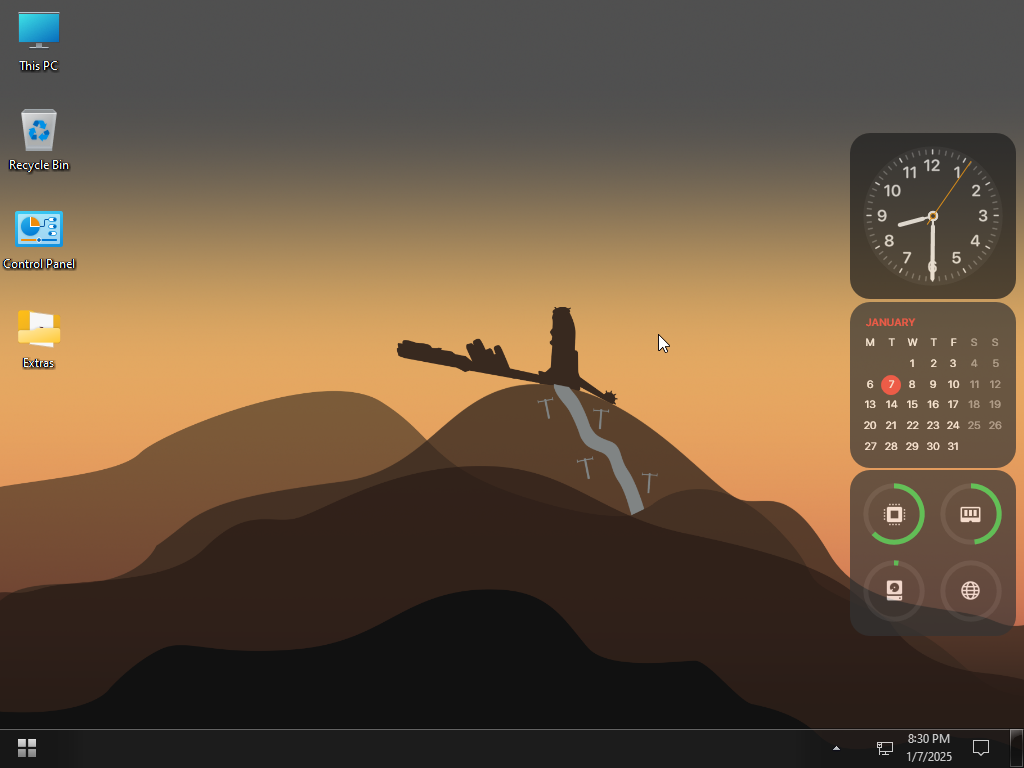Select day 1 in the calendar widget
Image resolution: width=1024 pixels, height=768 pixels.
[912, 364]
